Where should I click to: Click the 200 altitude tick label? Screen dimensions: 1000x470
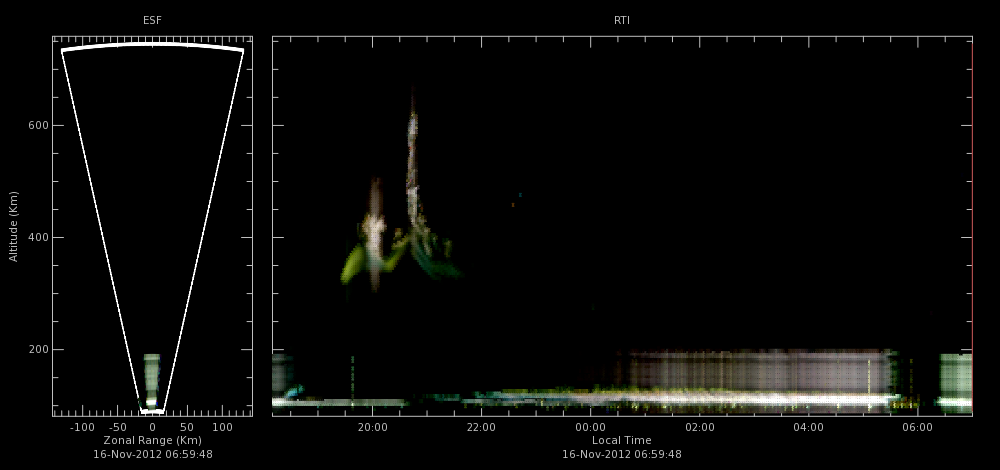36,350
